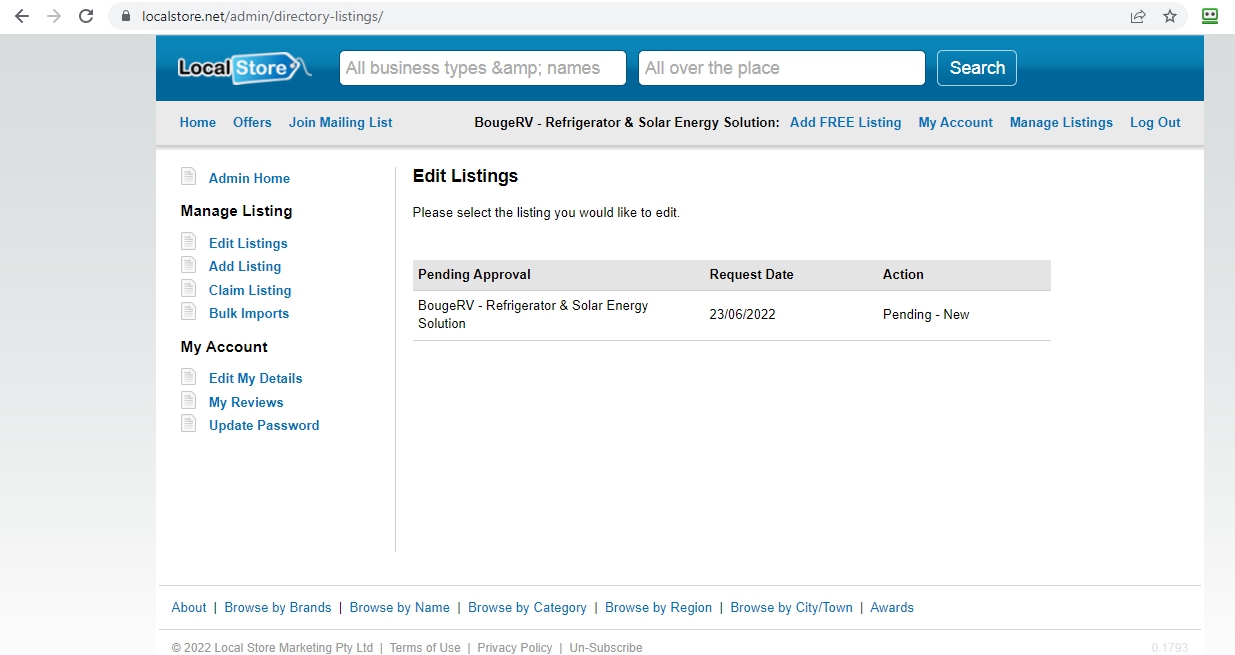Log Out of the account
Viewport: 1235px width, 655px height.
click(1155, 122)
